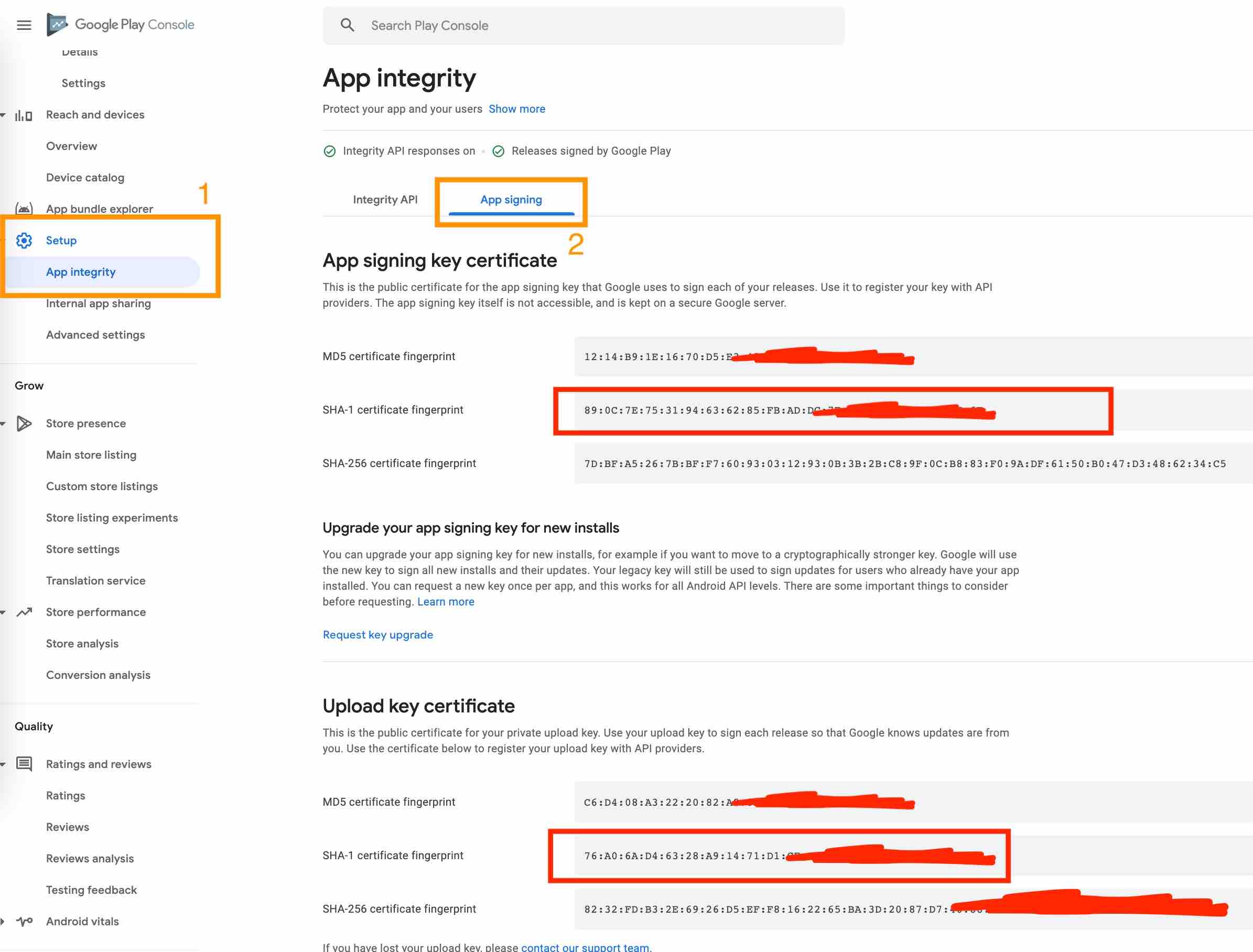Click the Android vitals pulse icon
Viewport: 1253px width, 952px height.
coord(24,922)
